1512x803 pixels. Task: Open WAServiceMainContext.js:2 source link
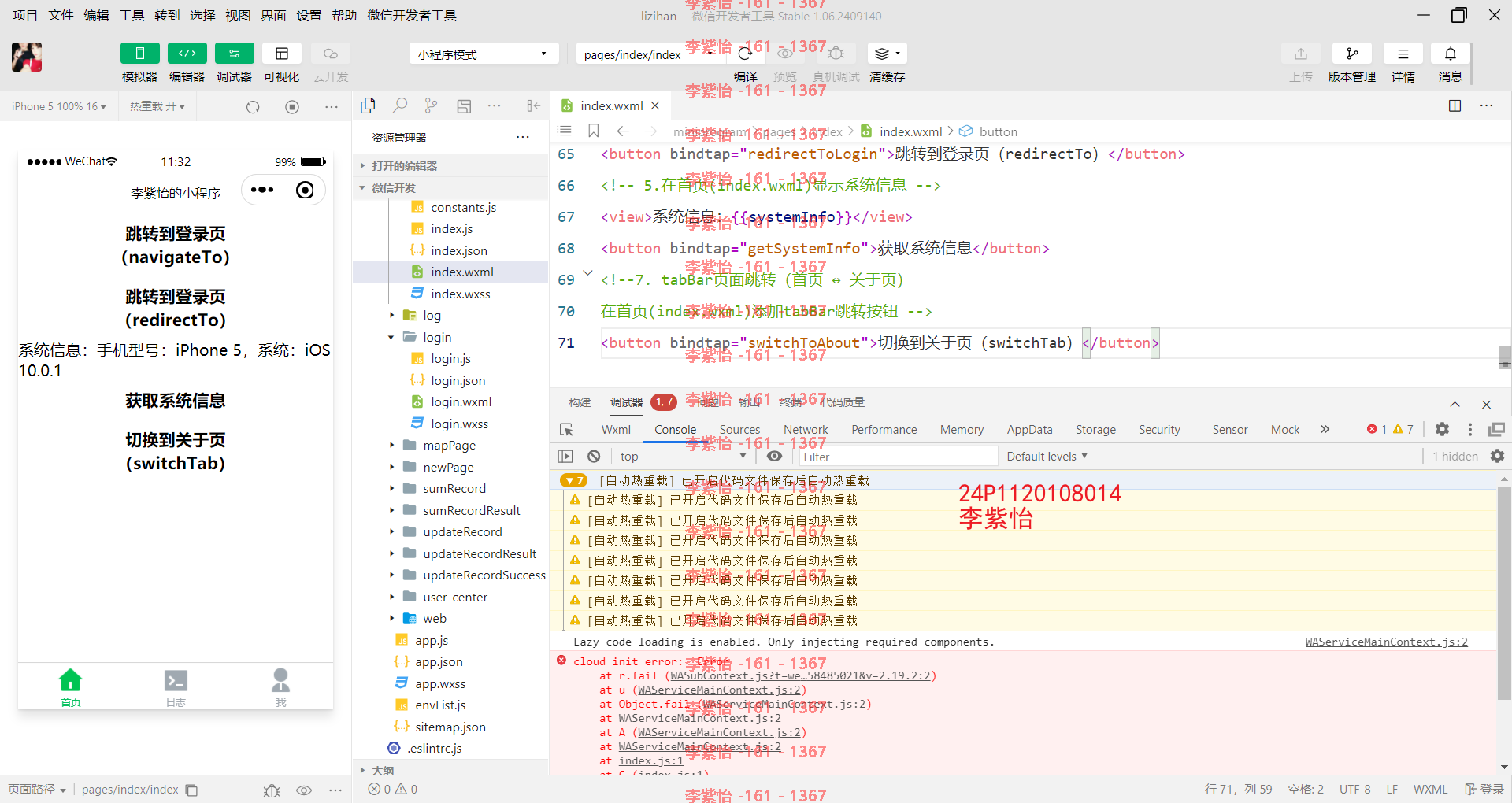tap(1386, 642)
